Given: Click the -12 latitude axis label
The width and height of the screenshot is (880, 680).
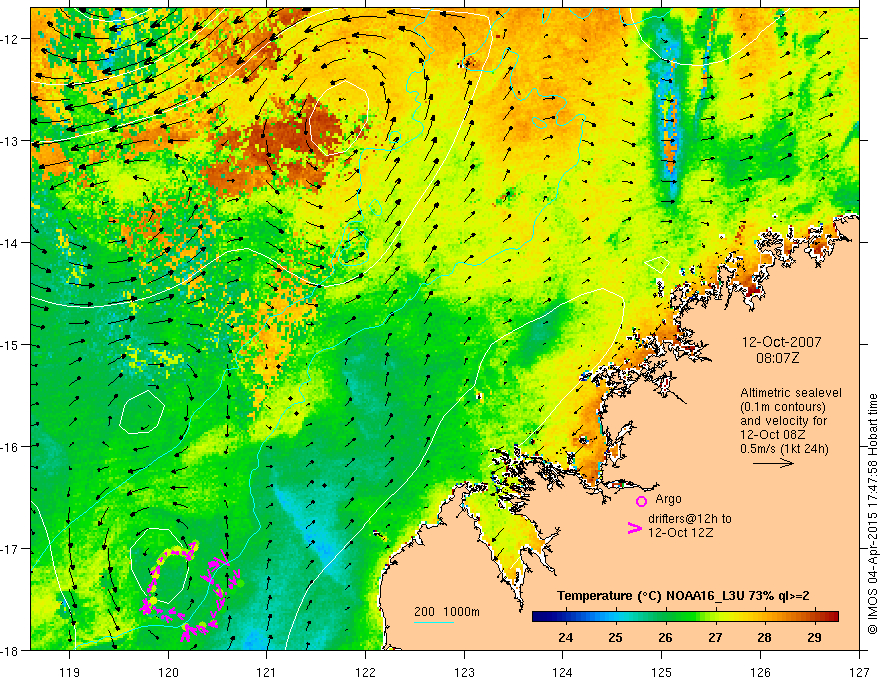Looking at the screenshot, I should [11, 39].
